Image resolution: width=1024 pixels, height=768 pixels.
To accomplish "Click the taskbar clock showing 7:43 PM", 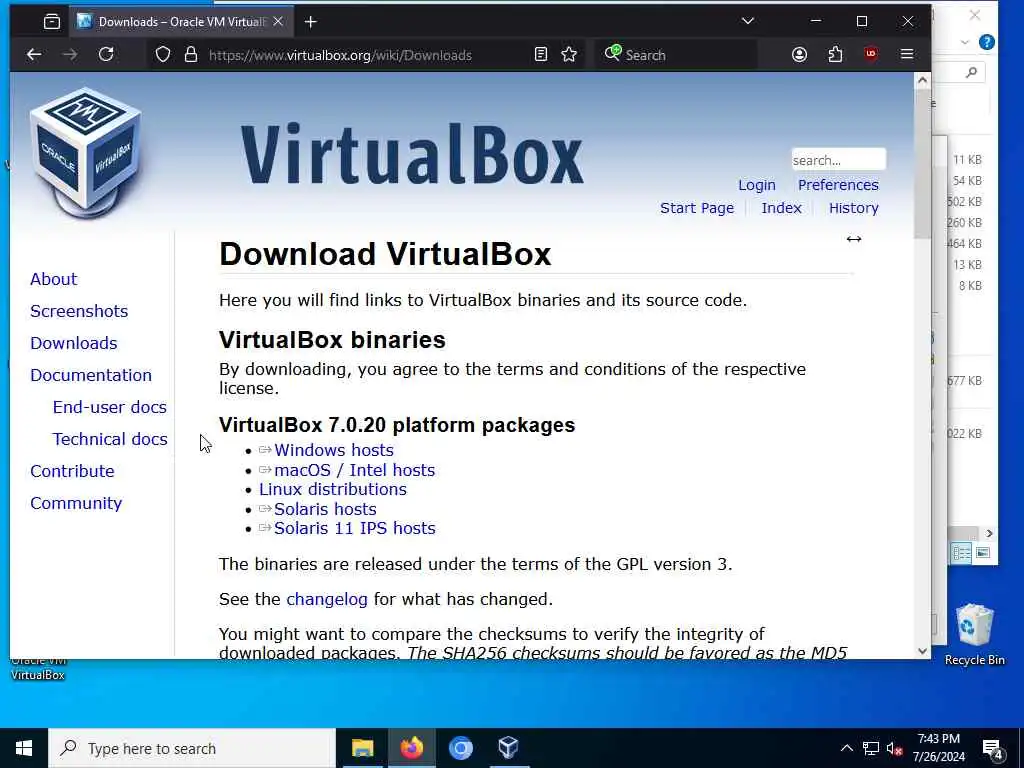I will (938, 748).
